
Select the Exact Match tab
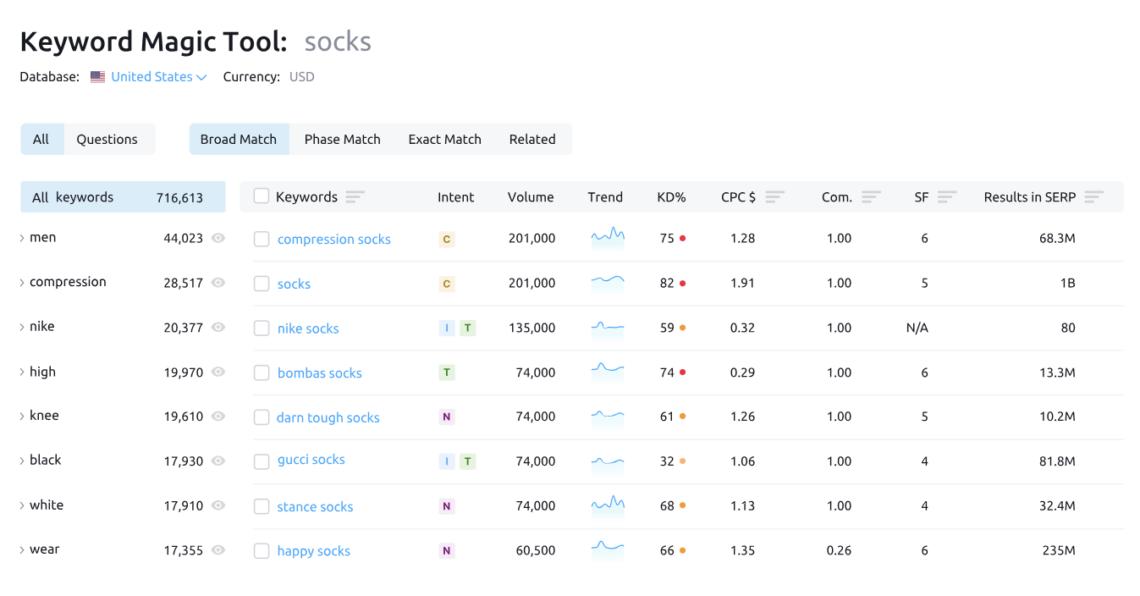click(444, 139)
